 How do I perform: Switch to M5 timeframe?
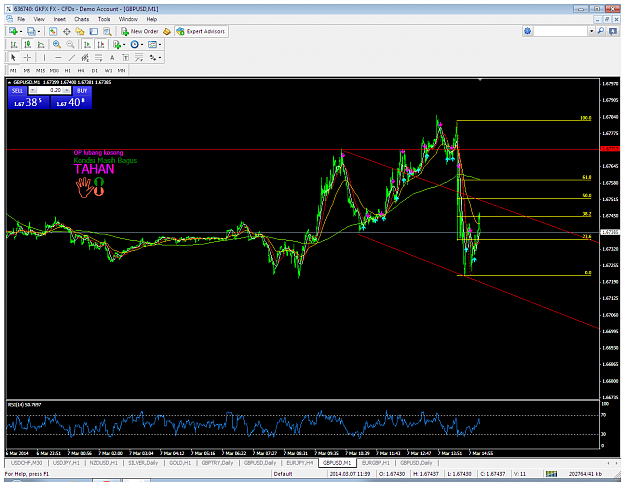pyautogui.click(x=27, y=71)
